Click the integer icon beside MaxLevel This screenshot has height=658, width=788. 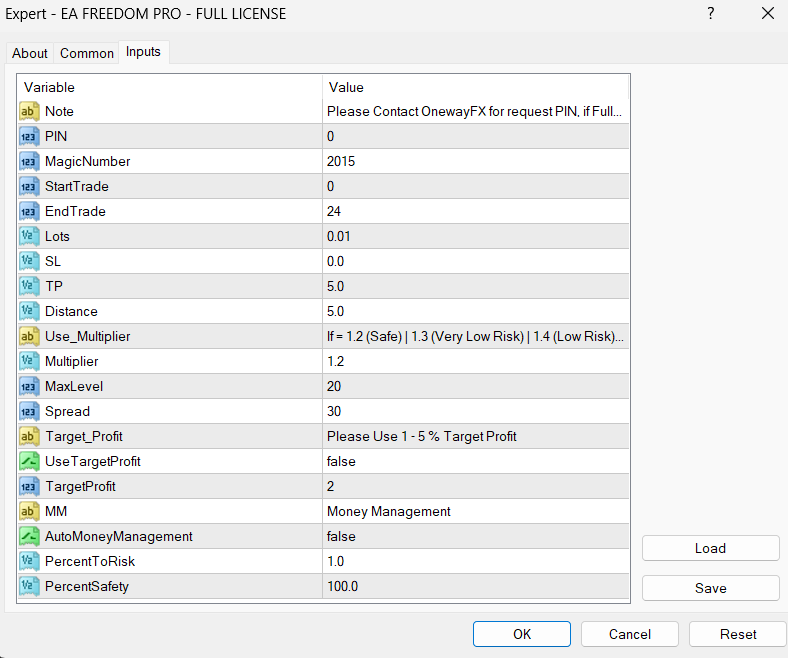29,387
